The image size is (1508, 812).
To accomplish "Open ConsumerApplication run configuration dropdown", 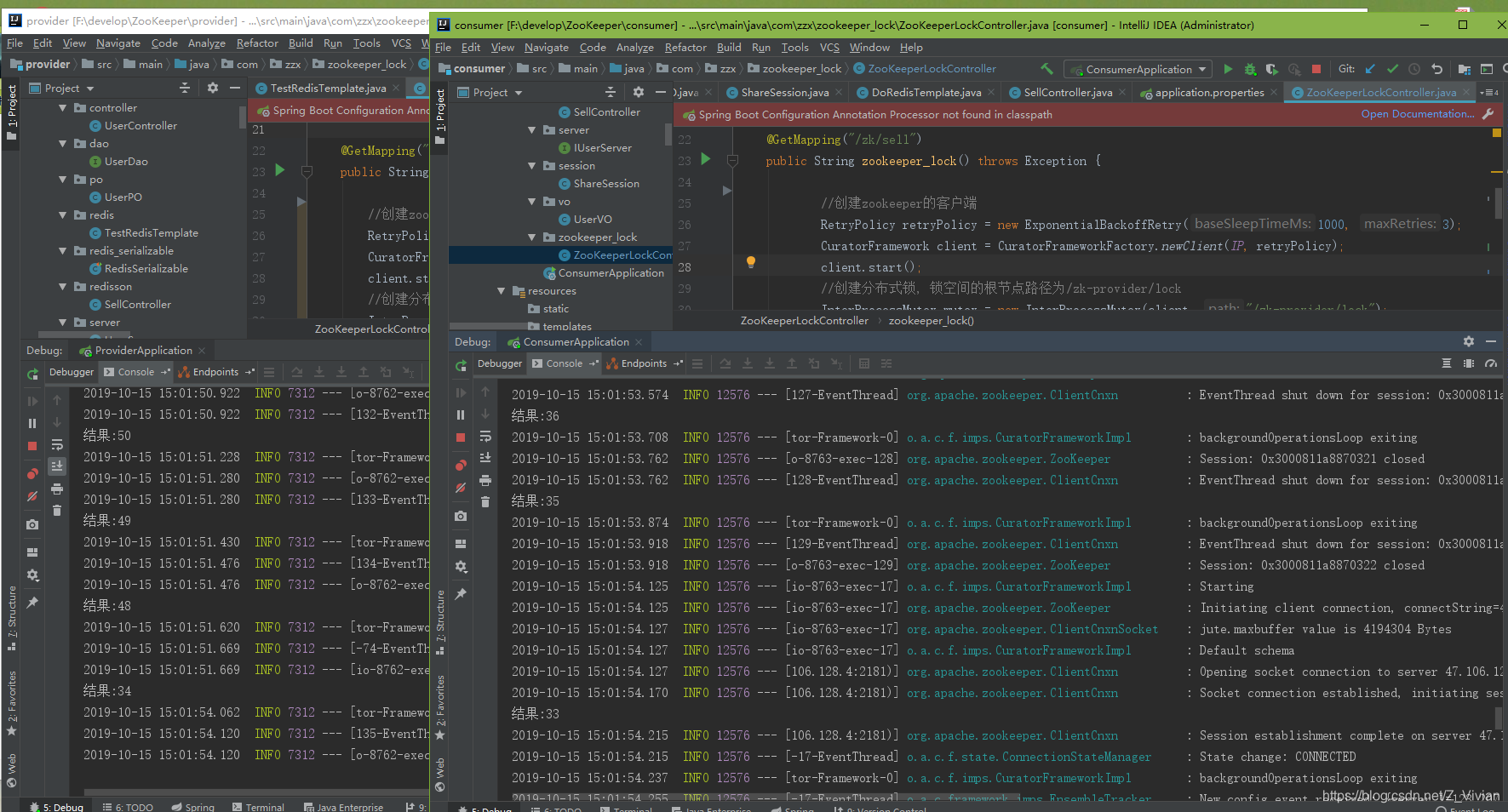I will 1138,69.
